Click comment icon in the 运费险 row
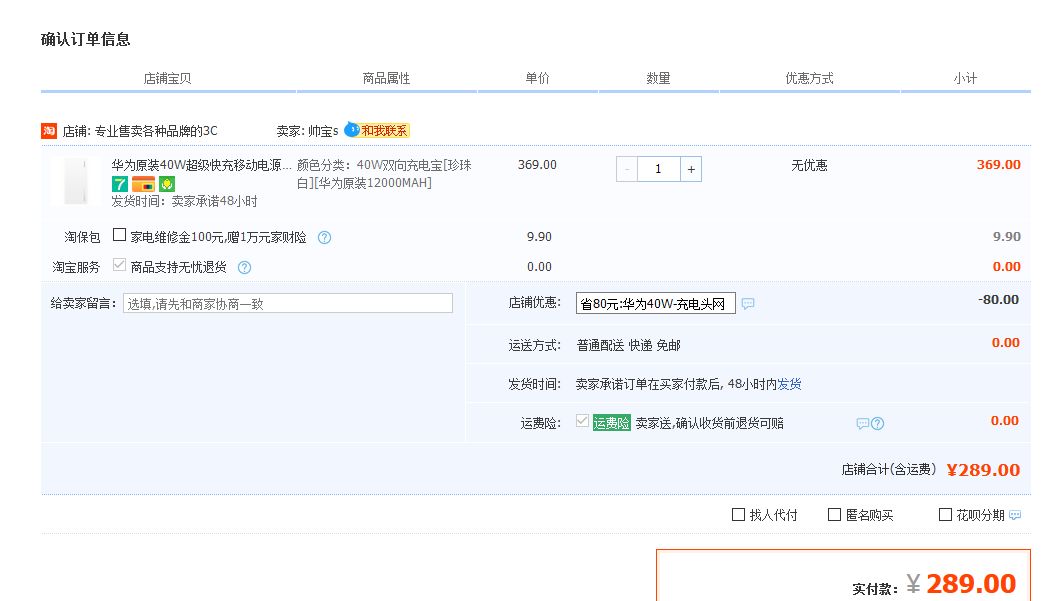Image resolution: width=1060 pixels, height=601 pixels. pyautogui.click(x=863, y=423)
